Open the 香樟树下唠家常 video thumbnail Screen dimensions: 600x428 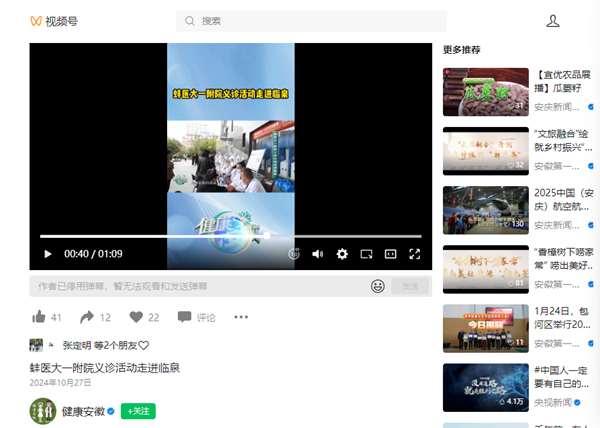click(486, 269)
